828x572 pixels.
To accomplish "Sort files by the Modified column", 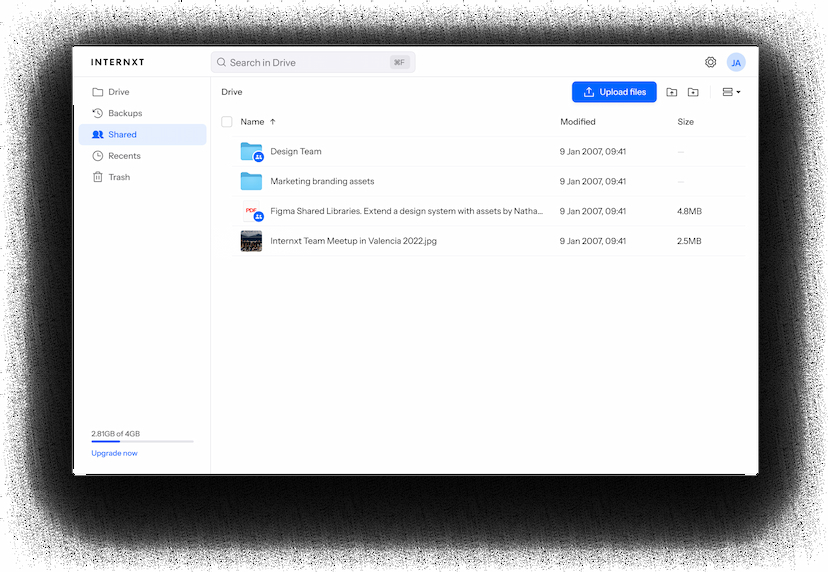I will [x=578, y=122].
